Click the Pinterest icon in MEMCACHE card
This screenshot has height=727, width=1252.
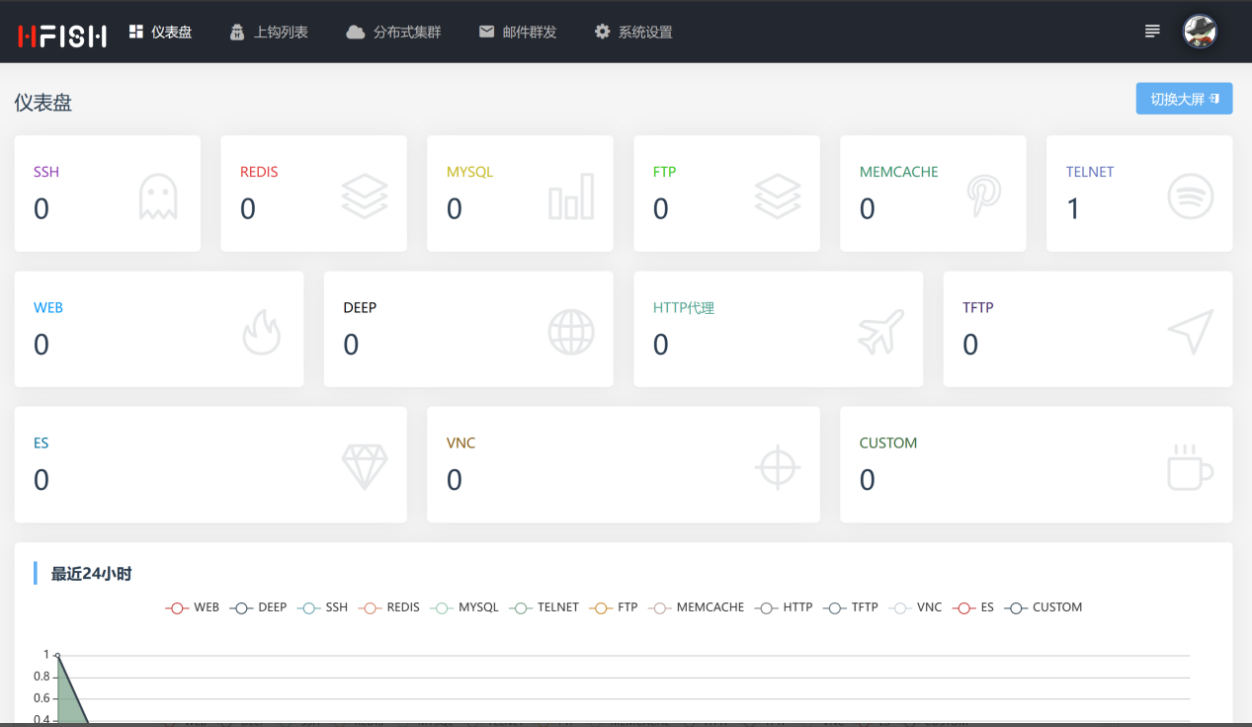pos(984,196)
